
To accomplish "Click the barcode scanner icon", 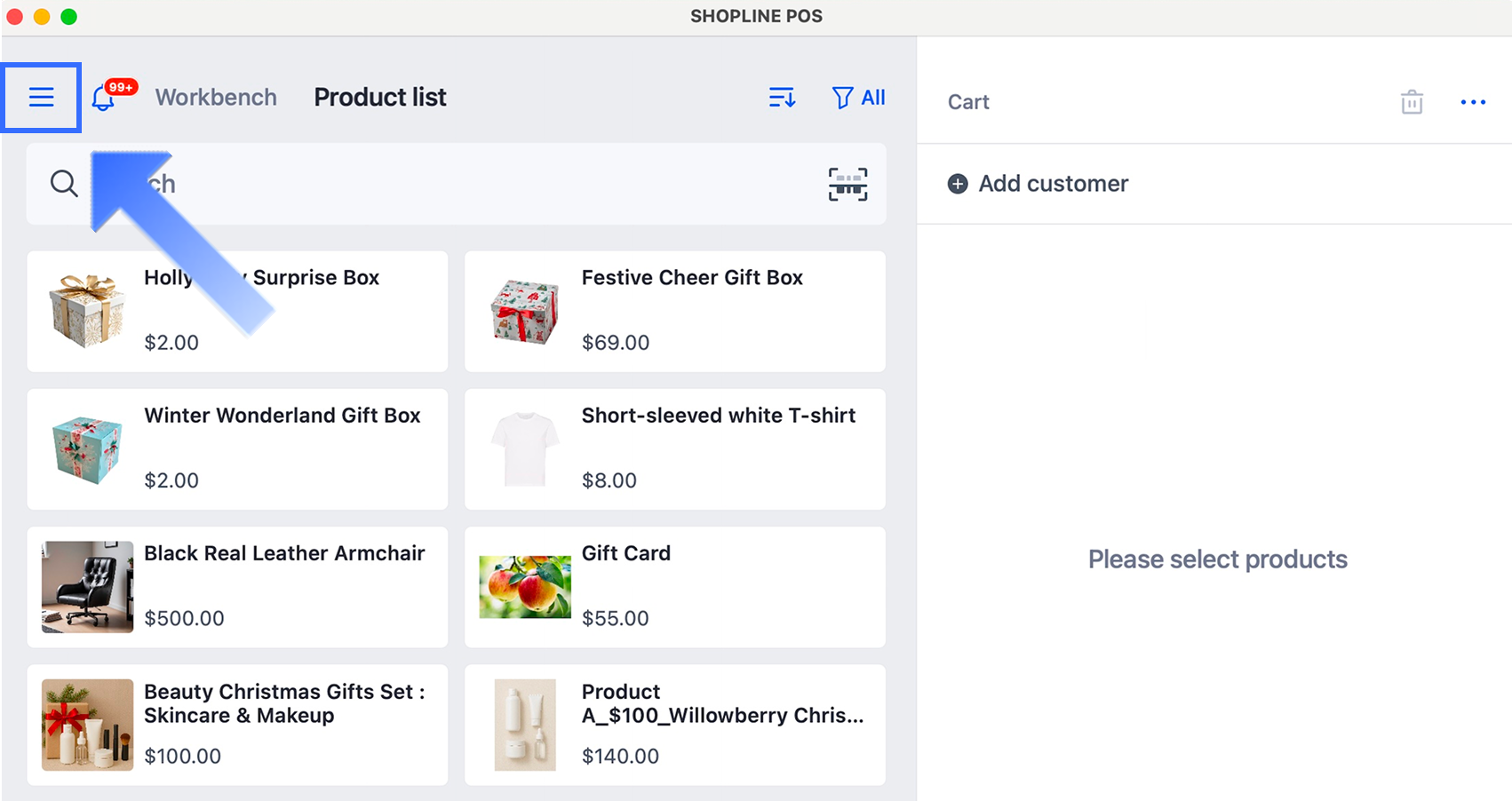I will (x=848, y=184).
